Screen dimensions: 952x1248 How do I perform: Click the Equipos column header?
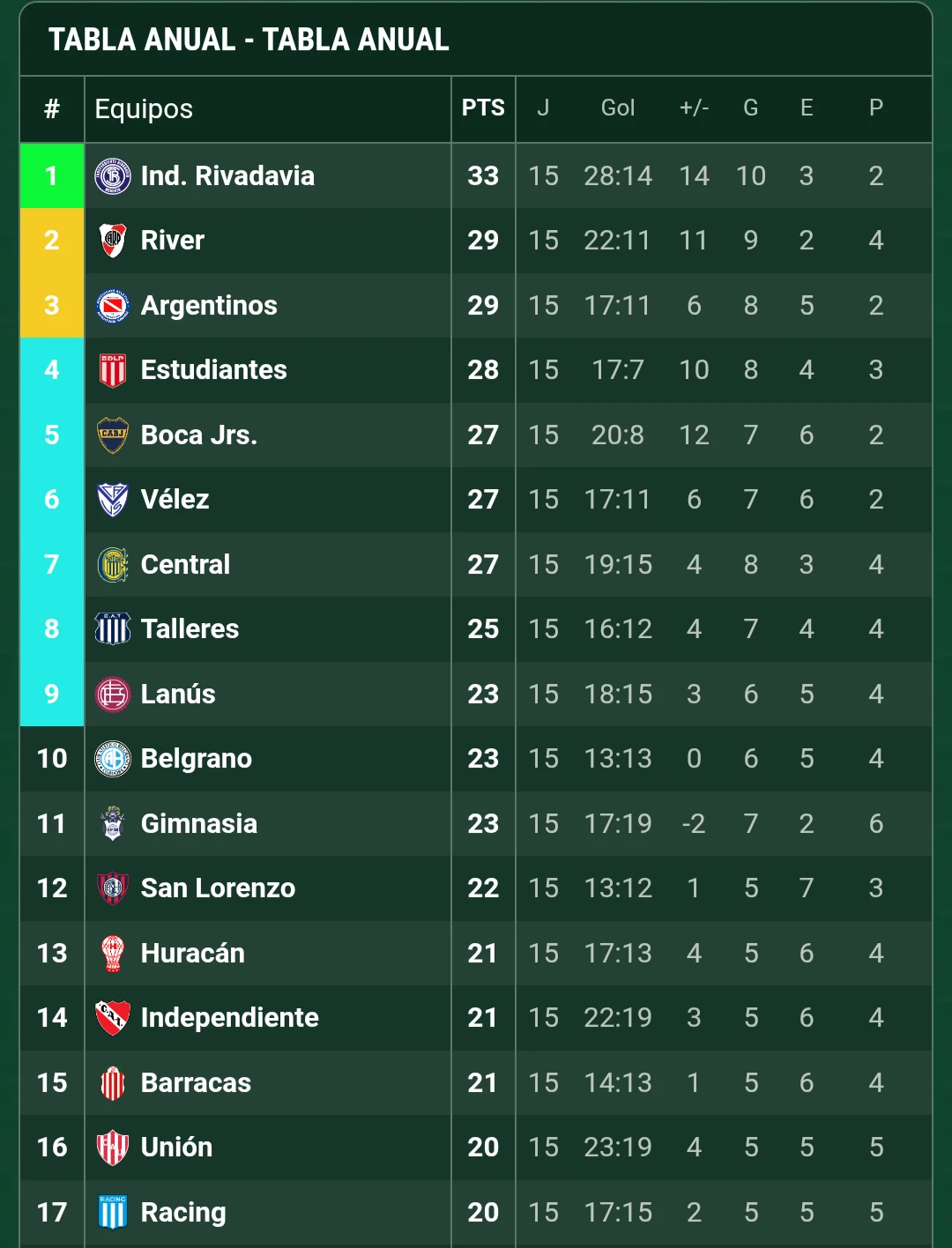pos(144,109)
